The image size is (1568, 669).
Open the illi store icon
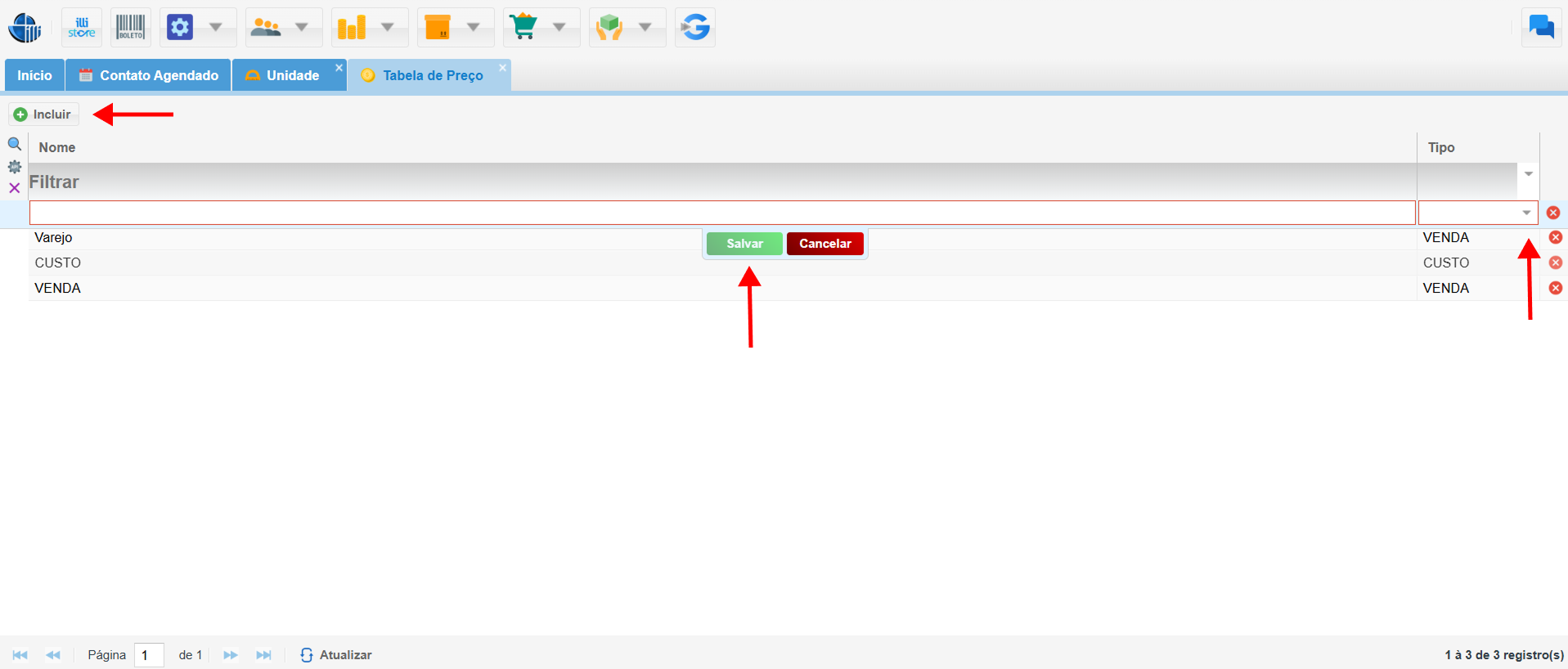click(x=82, y=28)
